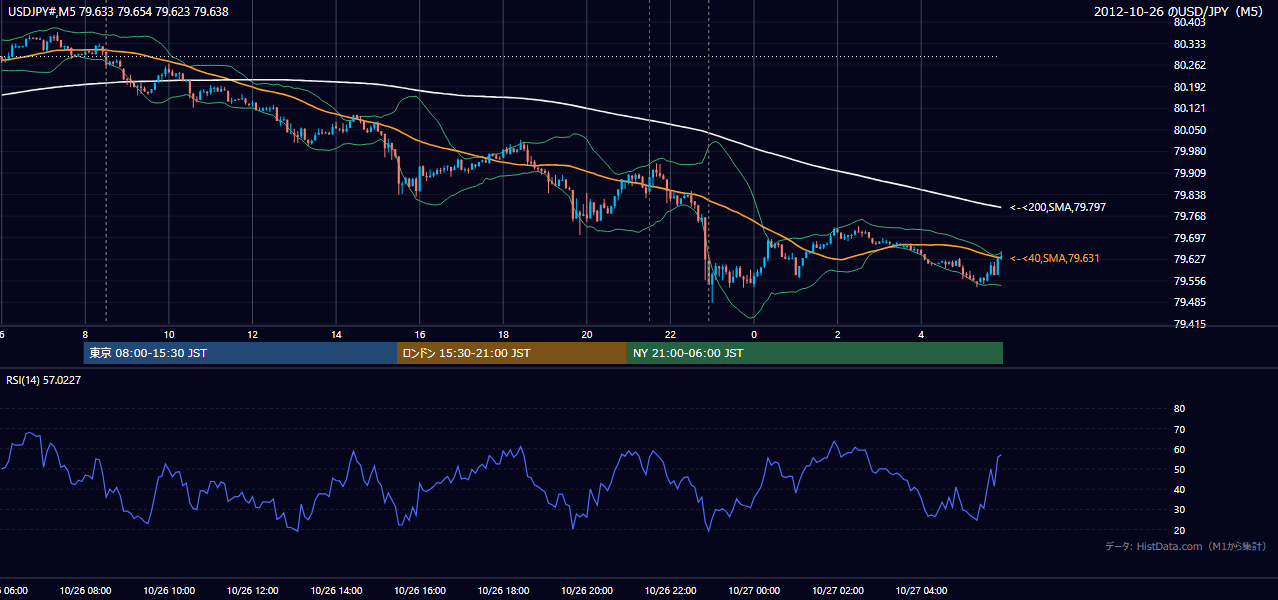Click hour tick 4 below price chart
1278x600 pixels.
(x=921, y=334)
